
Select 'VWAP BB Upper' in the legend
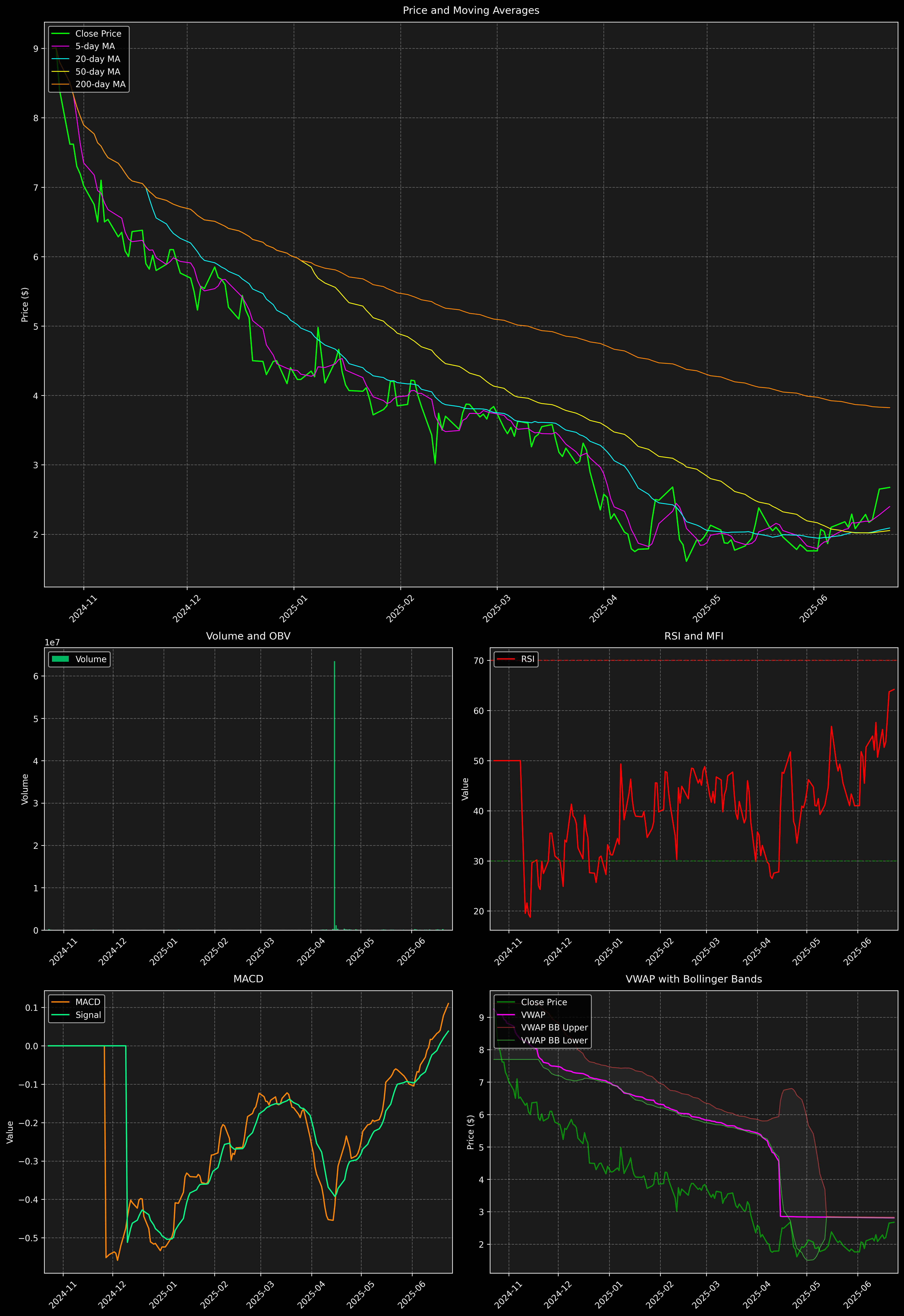pos(555,1028)
